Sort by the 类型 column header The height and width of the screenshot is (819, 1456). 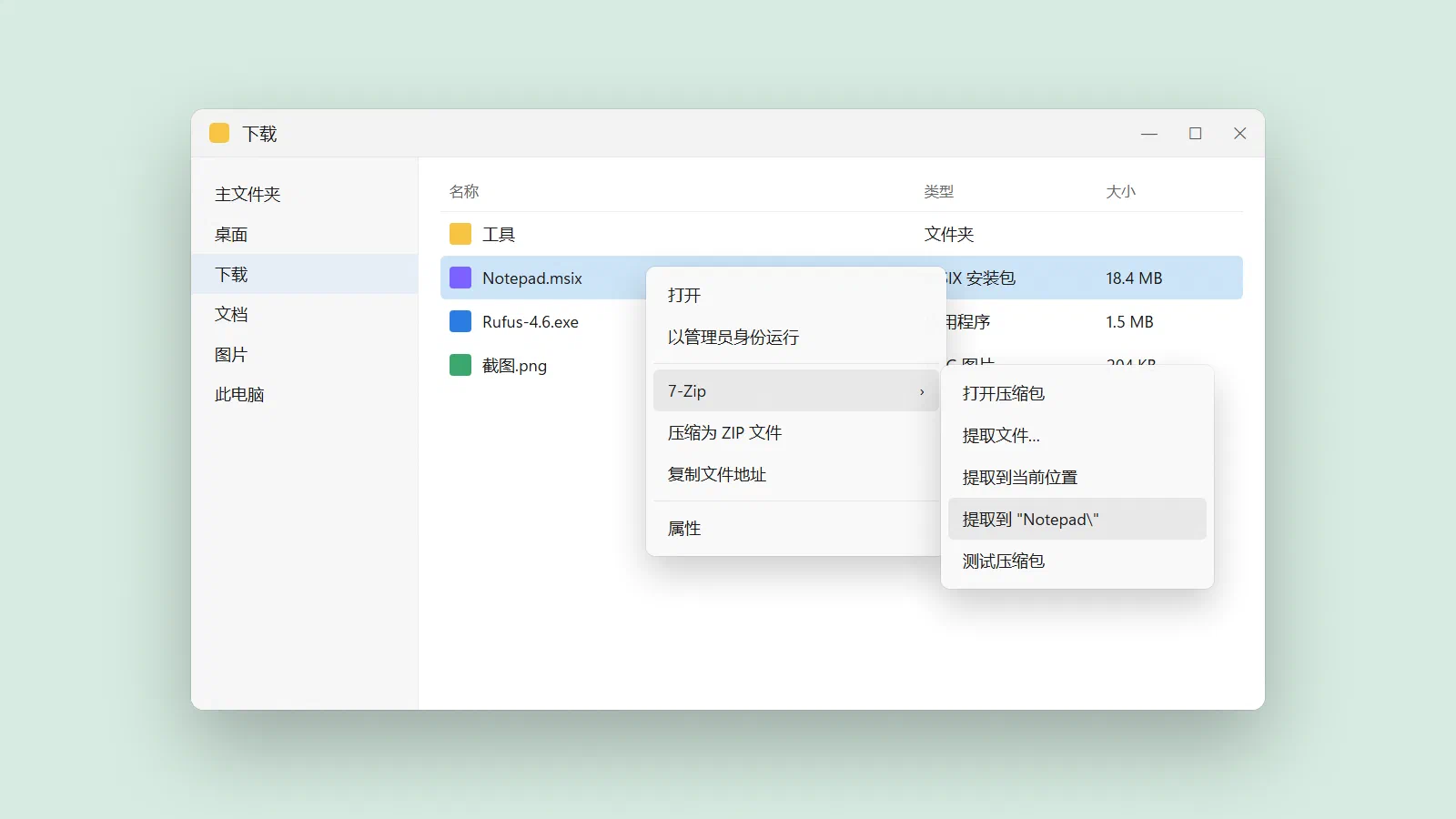pos(939,191)
